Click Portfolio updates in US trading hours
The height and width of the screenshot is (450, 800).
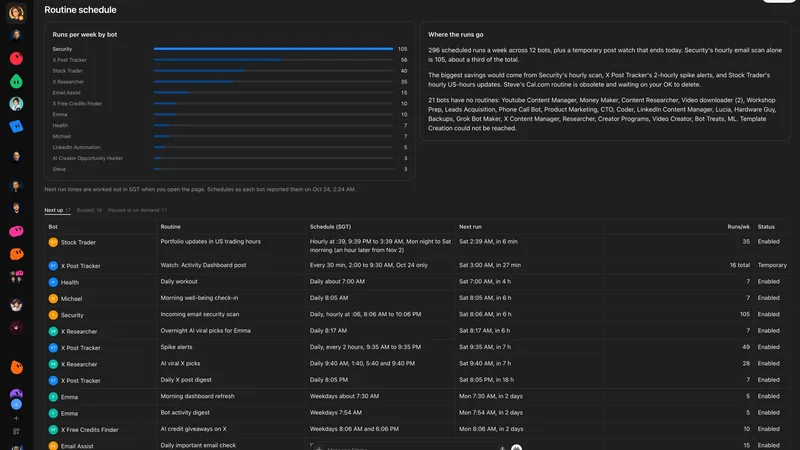click(x=210, y=241)
